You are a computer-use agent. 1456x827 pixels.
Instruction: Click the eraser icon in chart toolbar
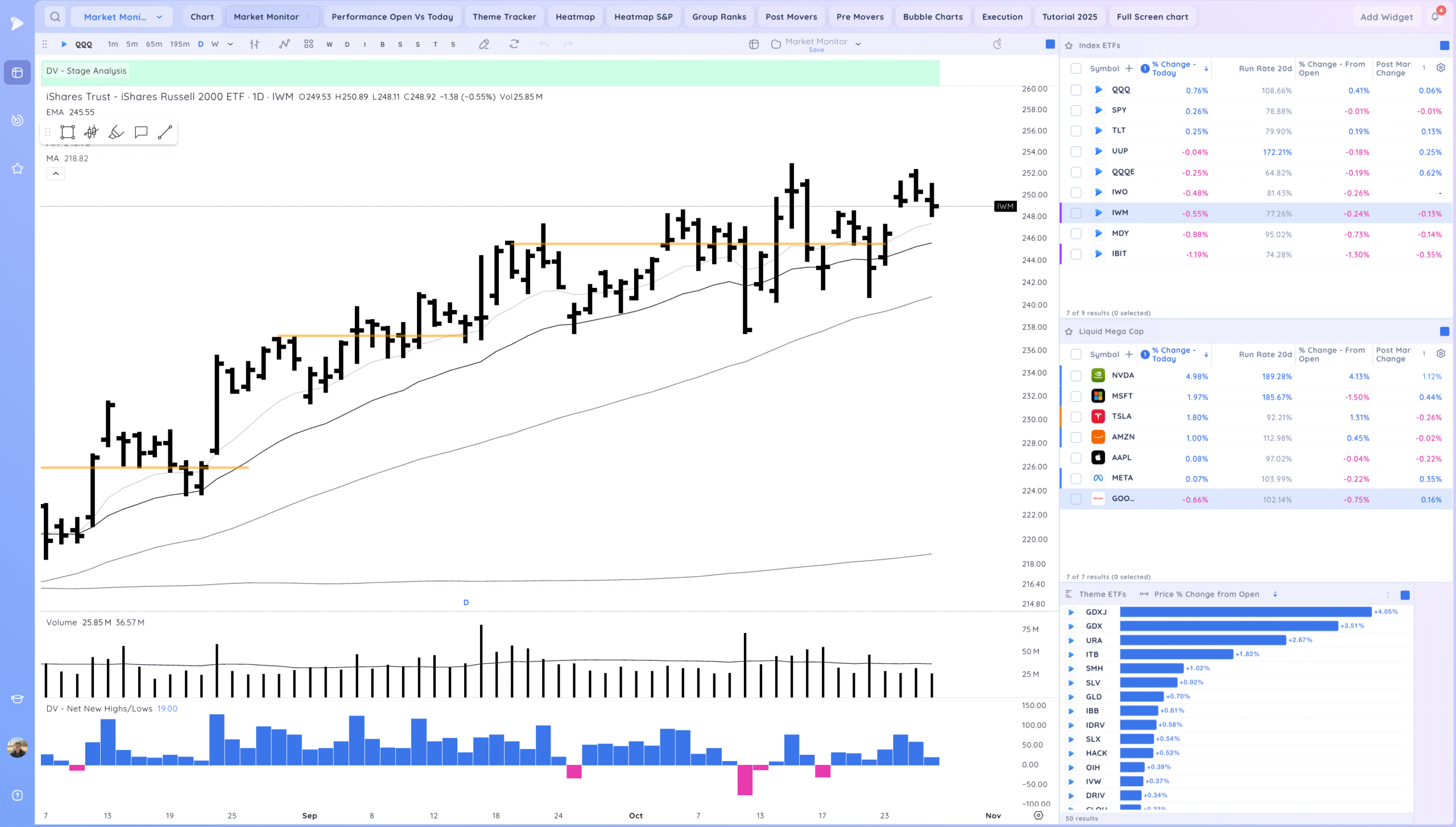click(484, 44)
